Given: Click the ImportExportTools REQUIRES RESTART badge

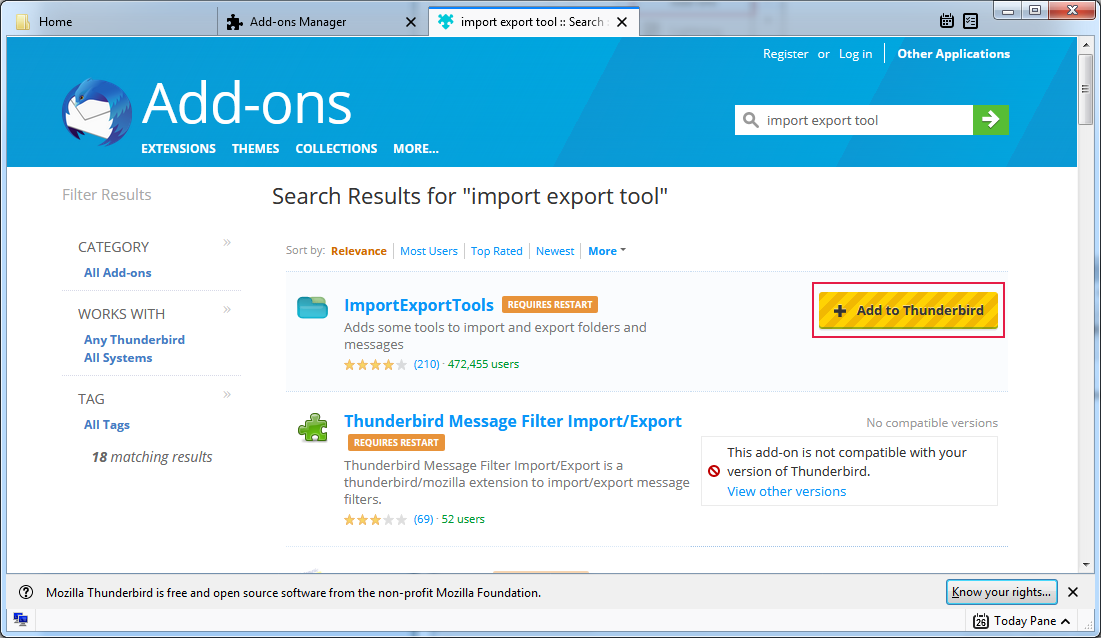Looking at the screenshot, I should coord(550,305).
